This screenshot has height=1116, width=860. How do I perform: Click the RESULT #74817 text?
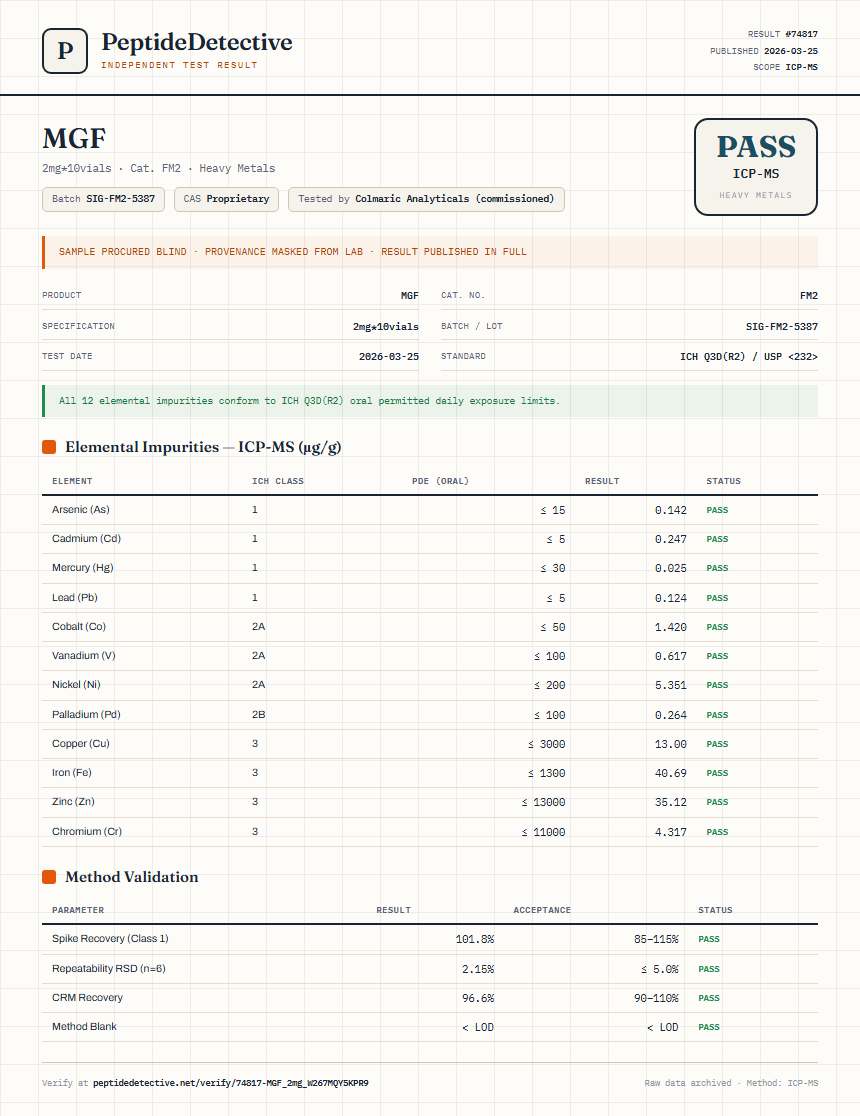click(x=782, y=34)
